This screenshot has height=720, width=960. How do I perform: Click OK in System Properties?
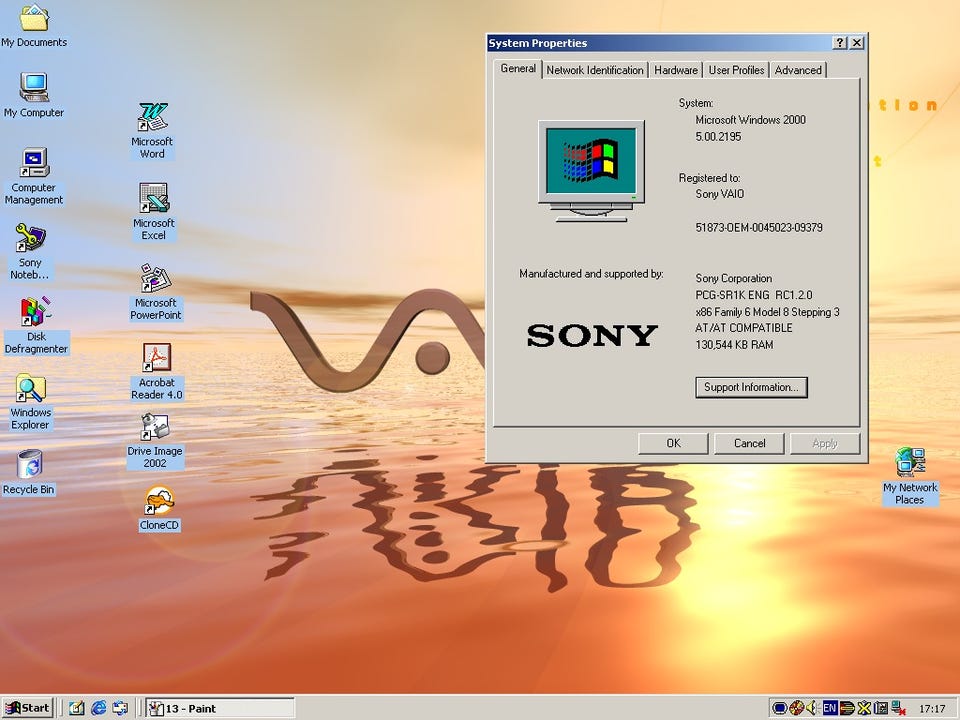pyautogui.click(x=673, y=443)
